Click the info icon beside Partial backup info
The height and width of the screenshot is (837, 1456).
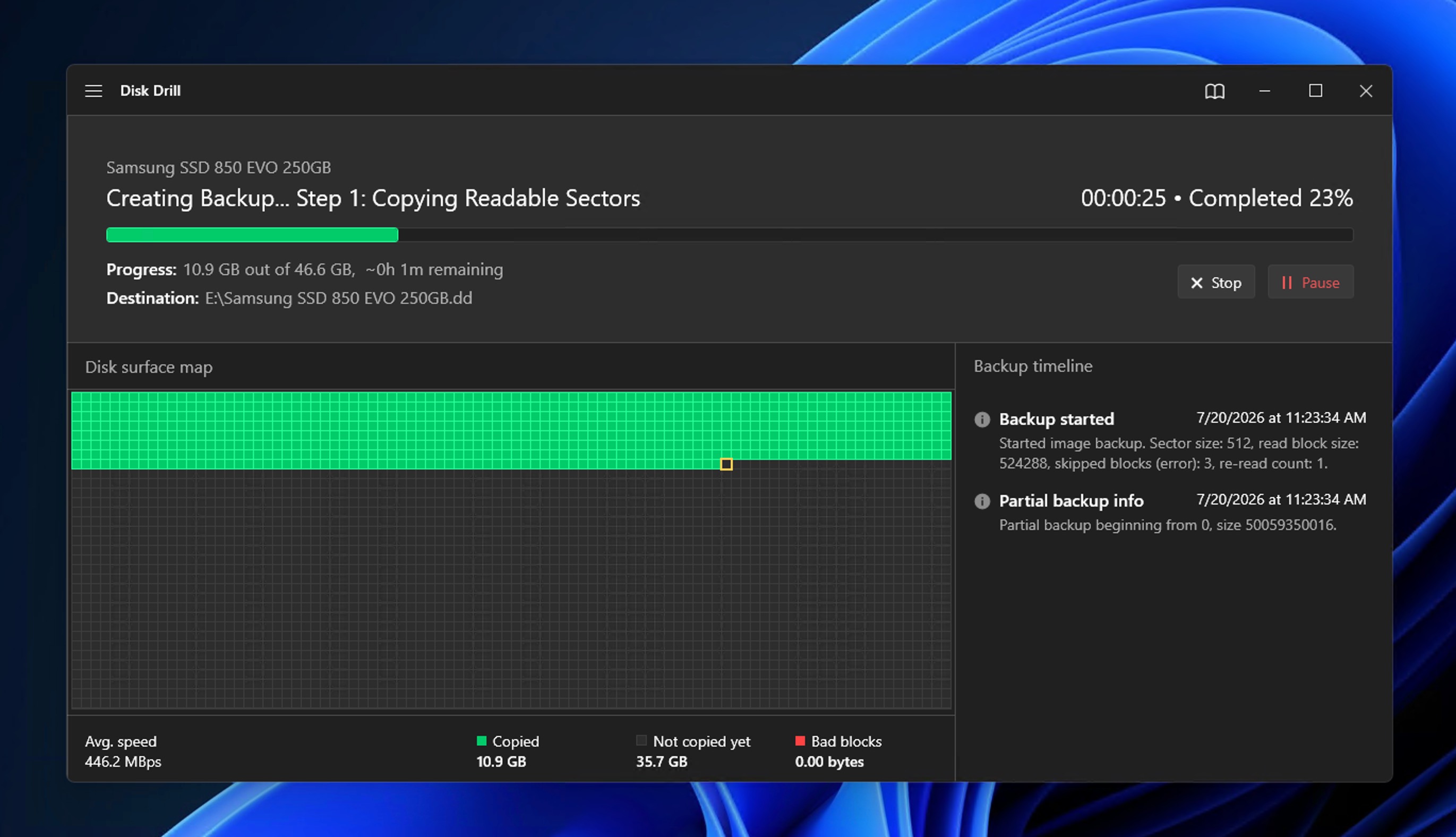(x=982, y=501)
